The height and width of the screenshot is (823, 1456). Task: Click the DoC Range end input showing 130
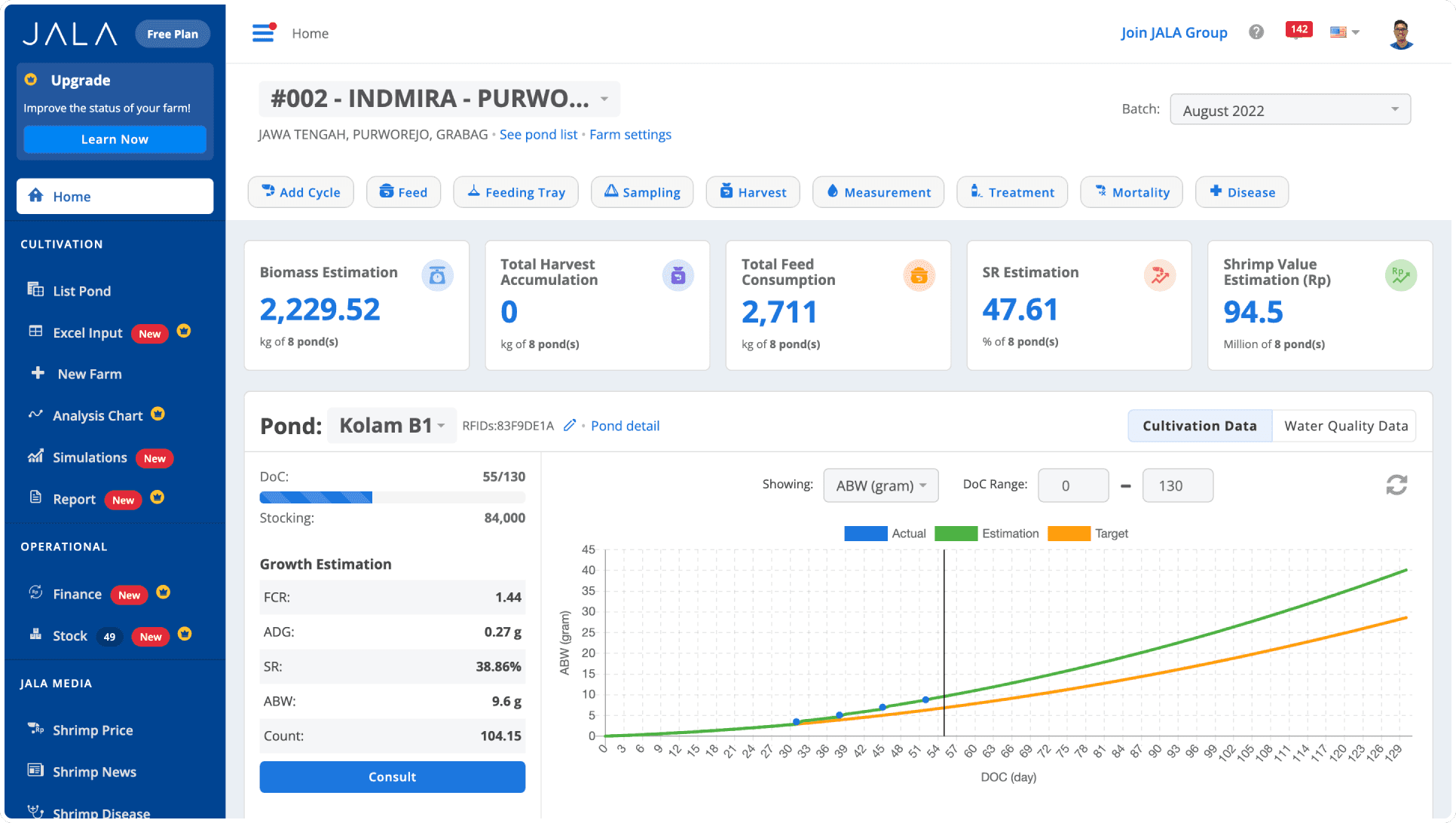(1177, 485)
